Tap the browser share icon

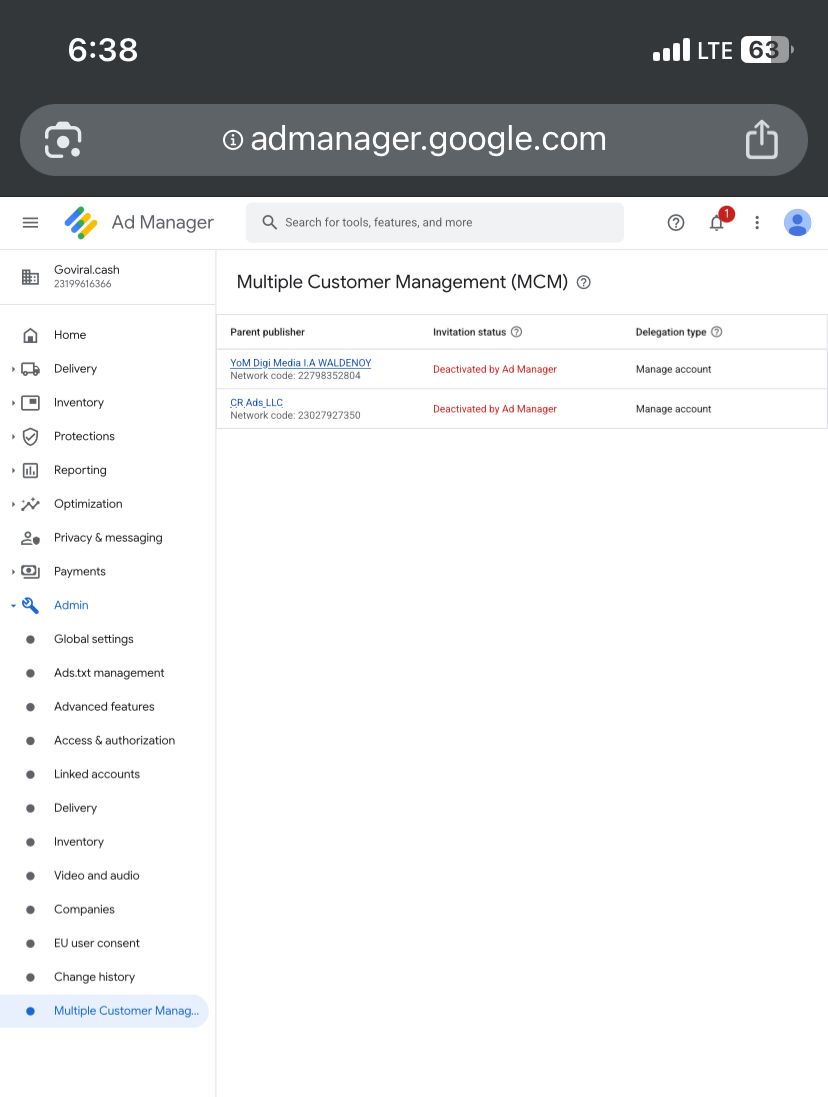761,139
